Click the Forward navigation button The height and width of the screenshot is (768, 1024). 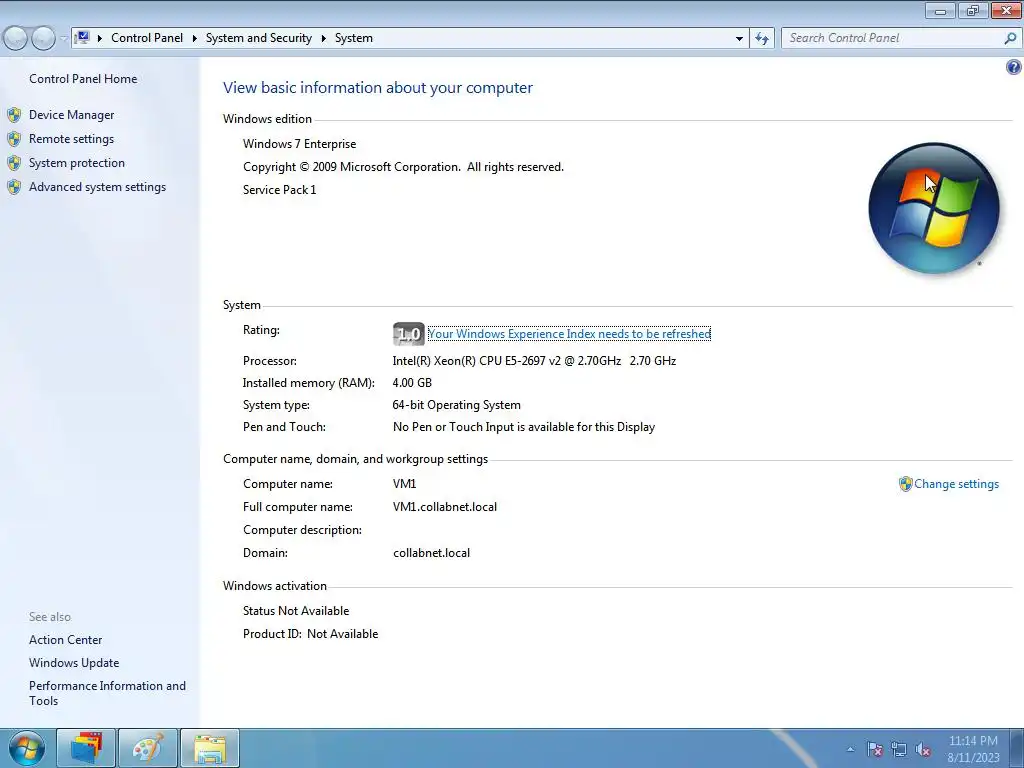point(43,39)
